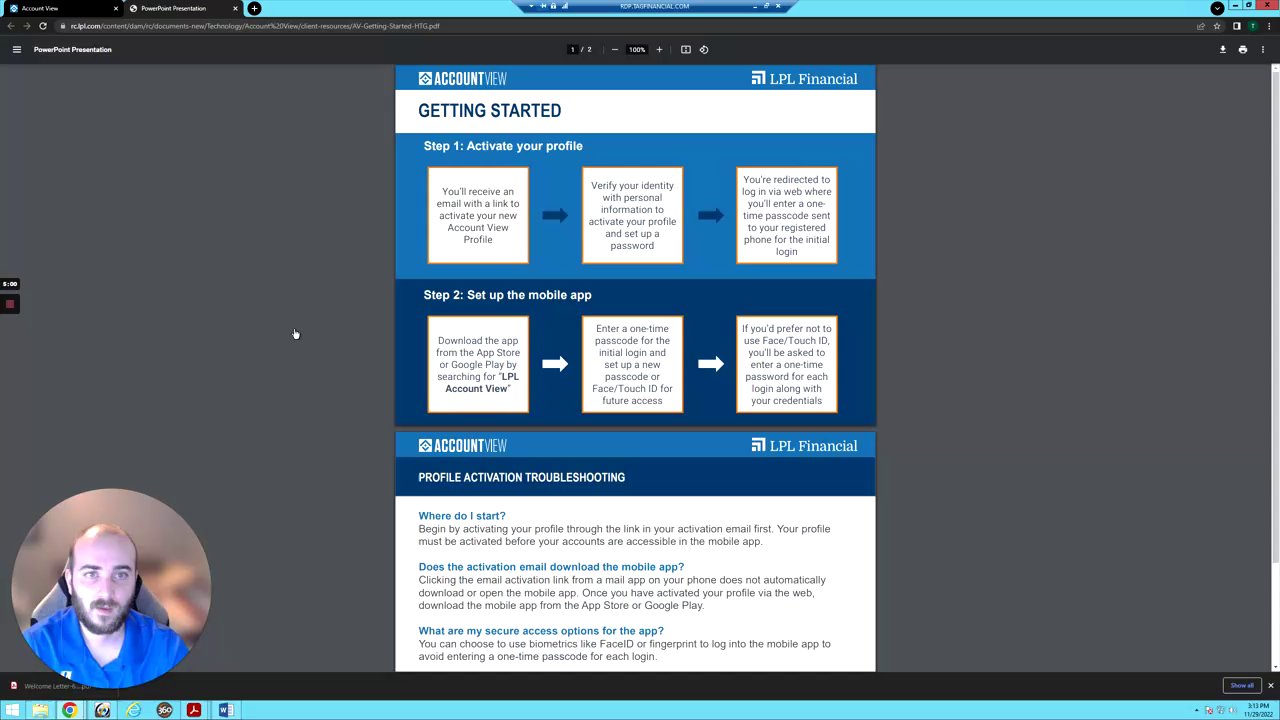Close the PowerPoint Presentation tab
Screen dimensions: 1280x720
(235, 8)
